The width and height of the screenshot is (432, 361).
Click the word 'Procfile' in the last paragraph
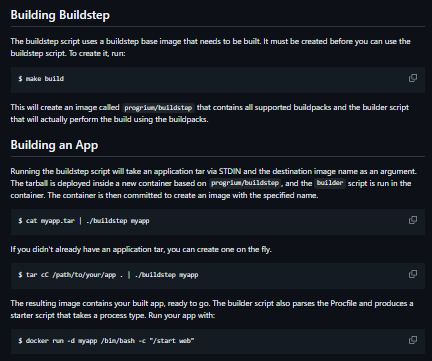click(x=343, y=303)
